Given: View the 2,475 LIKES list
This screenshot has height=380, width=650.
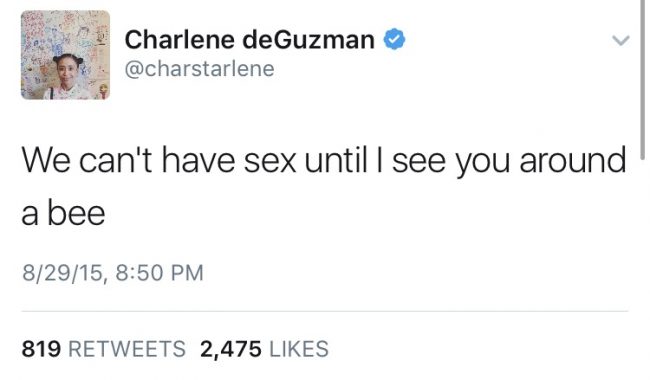Looking at the screenshot, I should click(x=264, y=349).
